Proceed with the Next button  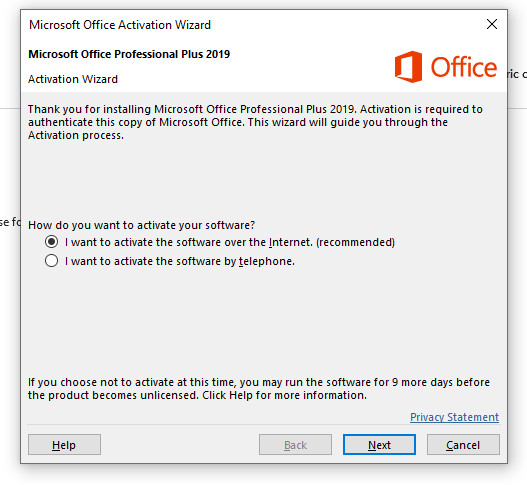click(x=379, y=445)
